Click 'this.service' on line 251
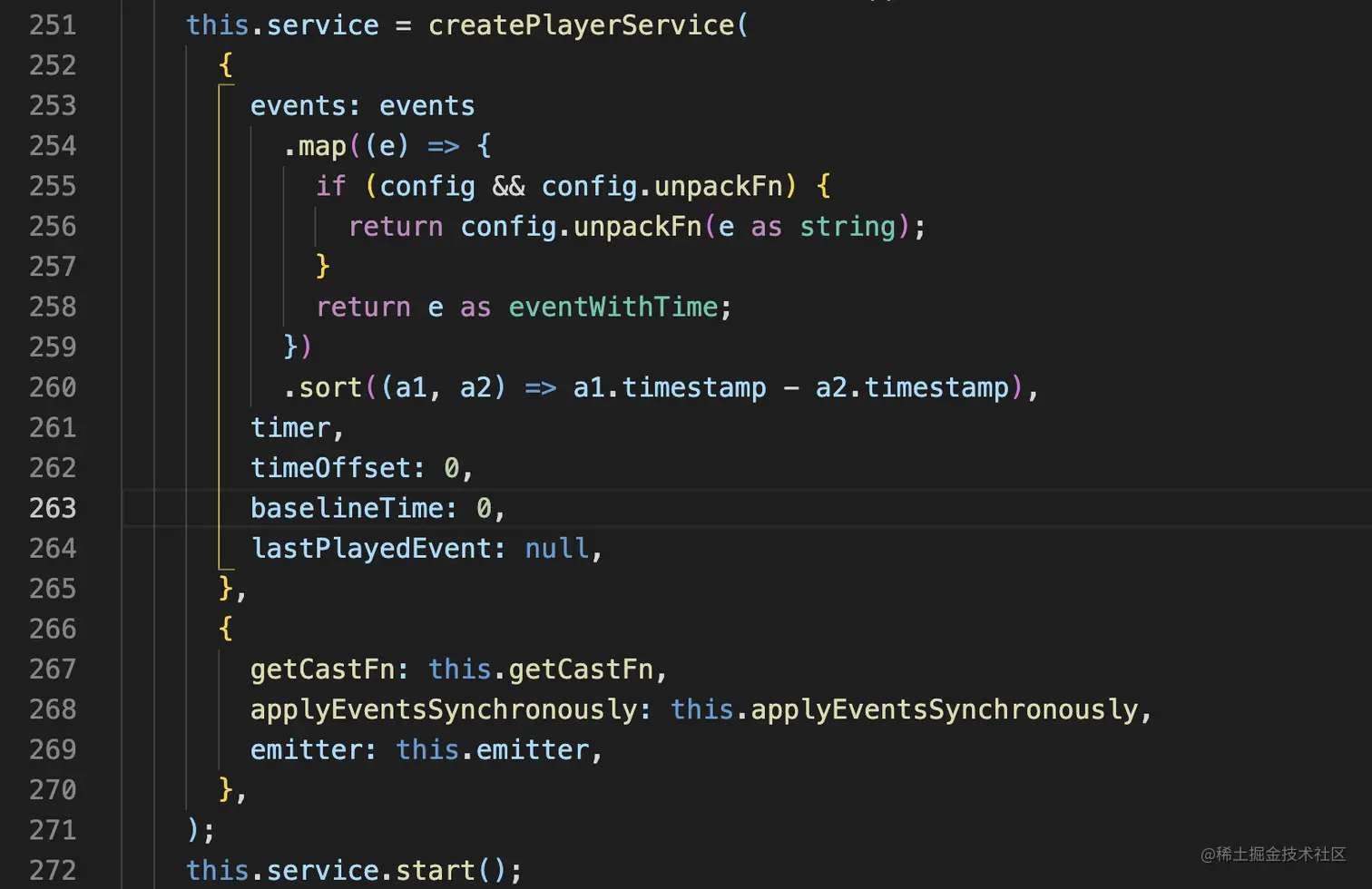 pyautogui.click(x=282, y=24)
